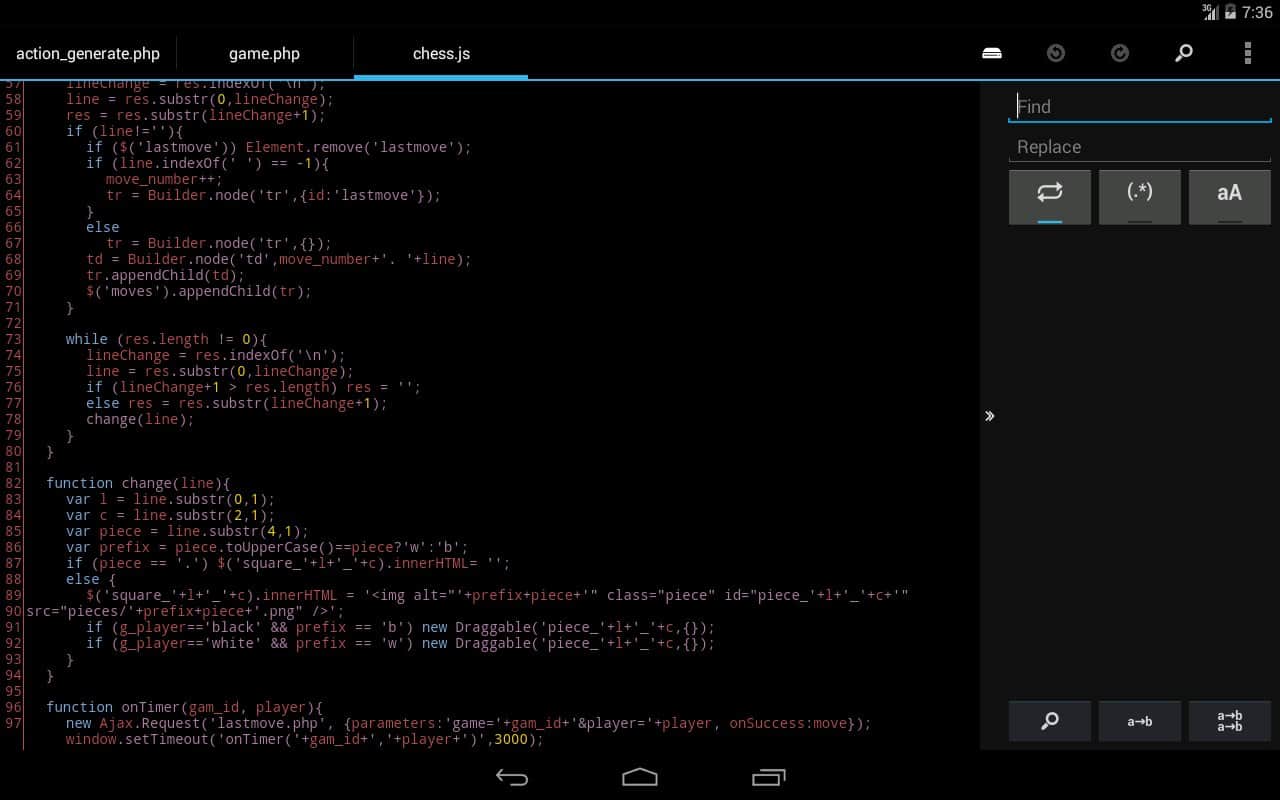Switch to the action_generate.php tab

(88, 54)
